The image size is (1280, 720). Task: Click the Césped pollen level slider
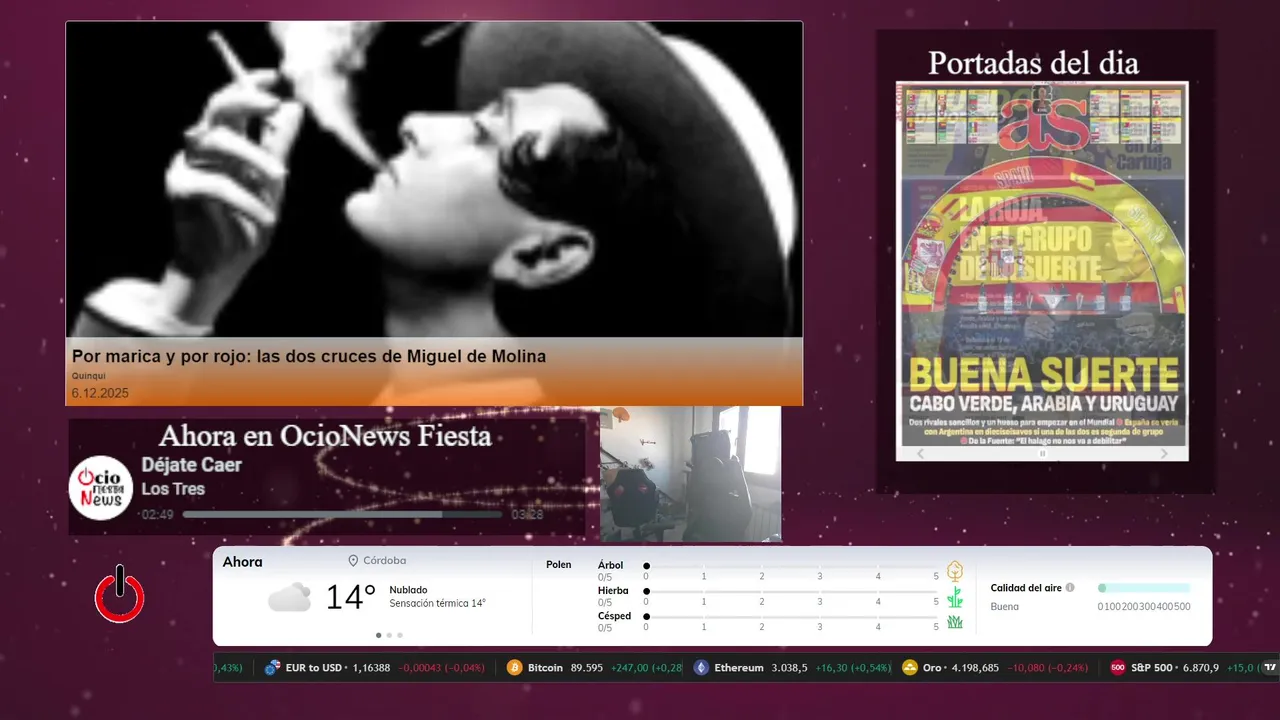[791, 617]
